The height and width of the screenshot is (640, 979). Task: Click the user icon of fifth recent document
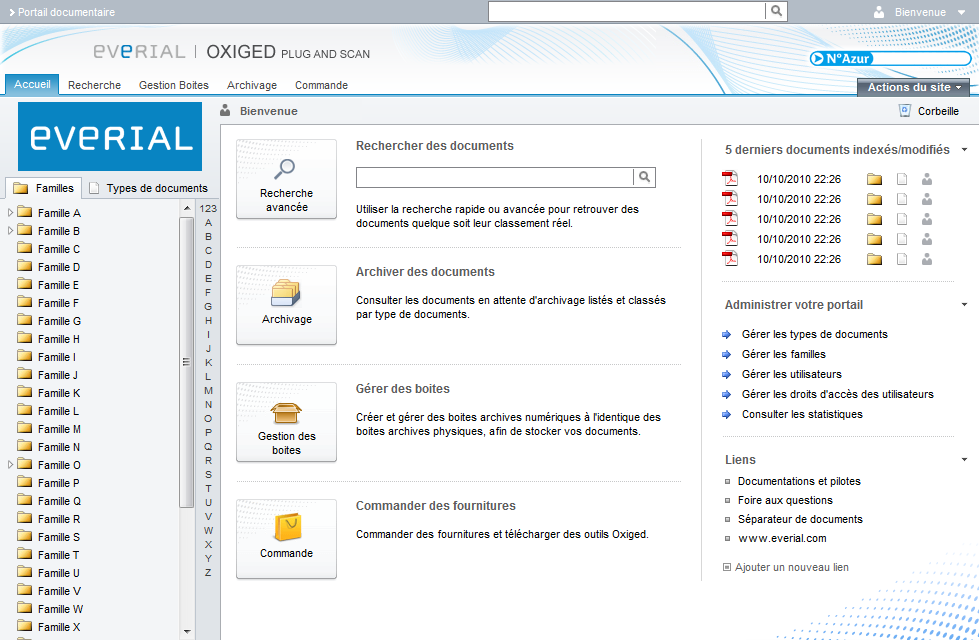coord(927,260)
